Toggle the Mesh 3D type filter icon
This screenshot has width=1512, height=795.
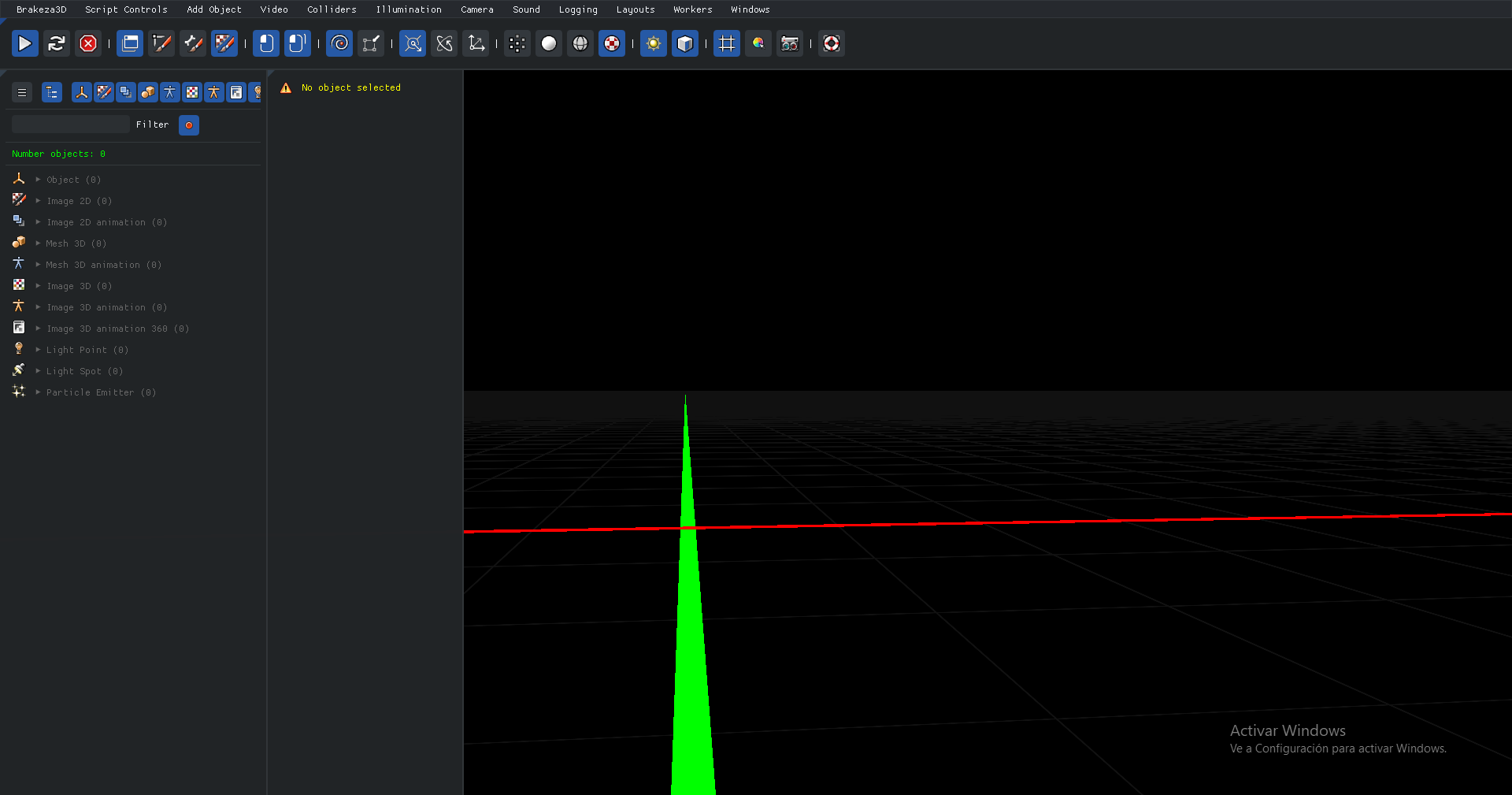click(148, 92)
